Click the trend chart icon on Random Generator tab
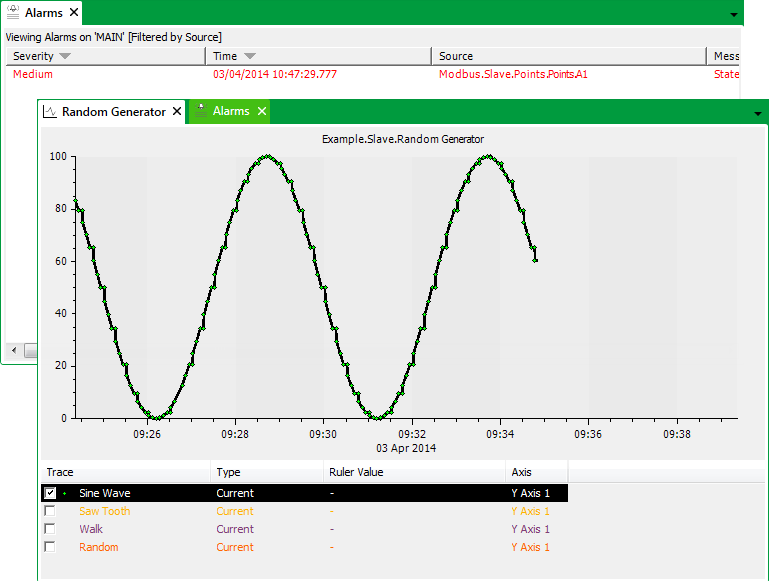This screenshot has width=769, height=581. 49,112
